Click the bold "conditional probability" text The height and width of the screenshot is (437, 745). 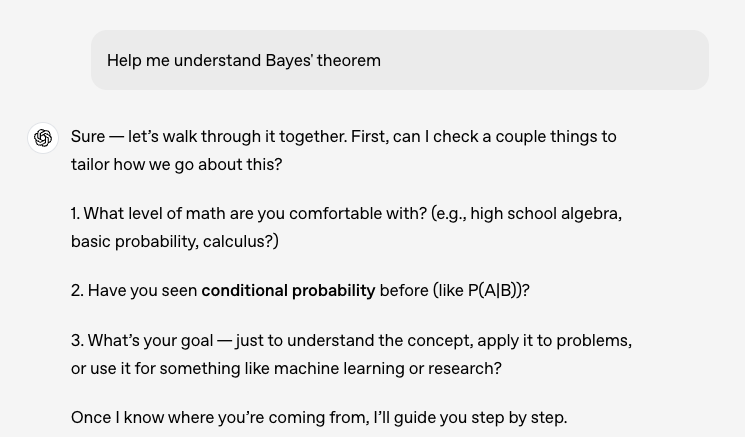(x=288, y=291)
